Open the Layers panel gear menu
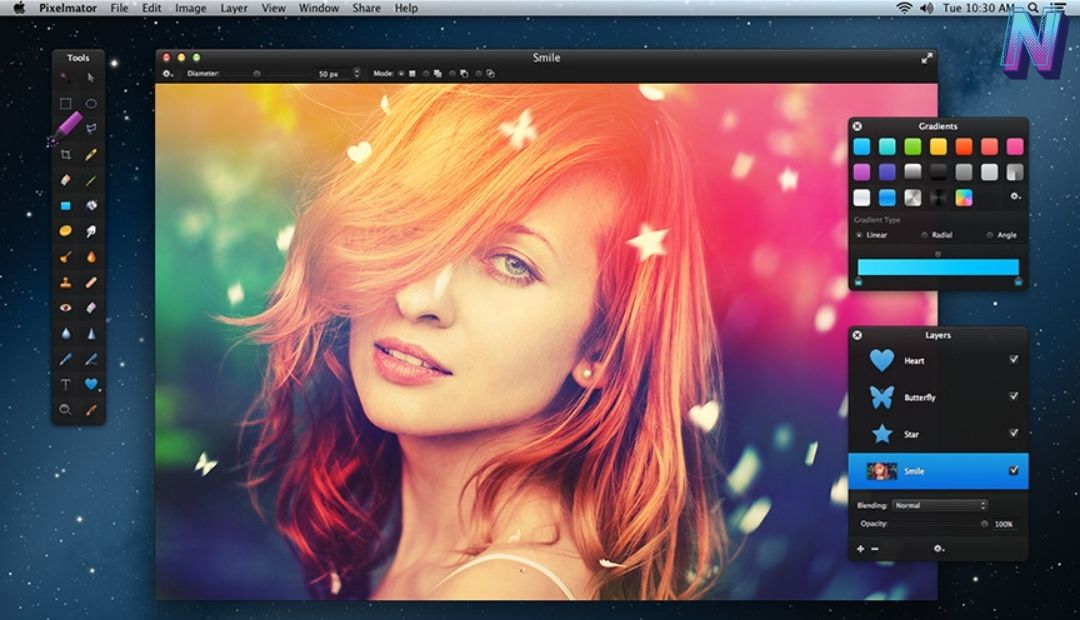This screenshot has height=620, width=1080. pos(938,549)
